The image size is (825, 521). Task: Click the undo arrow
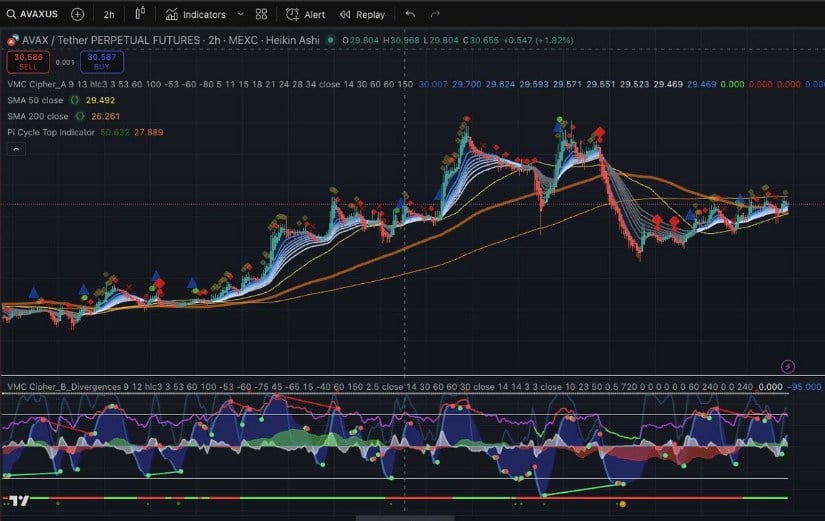(x=410, y=15)
